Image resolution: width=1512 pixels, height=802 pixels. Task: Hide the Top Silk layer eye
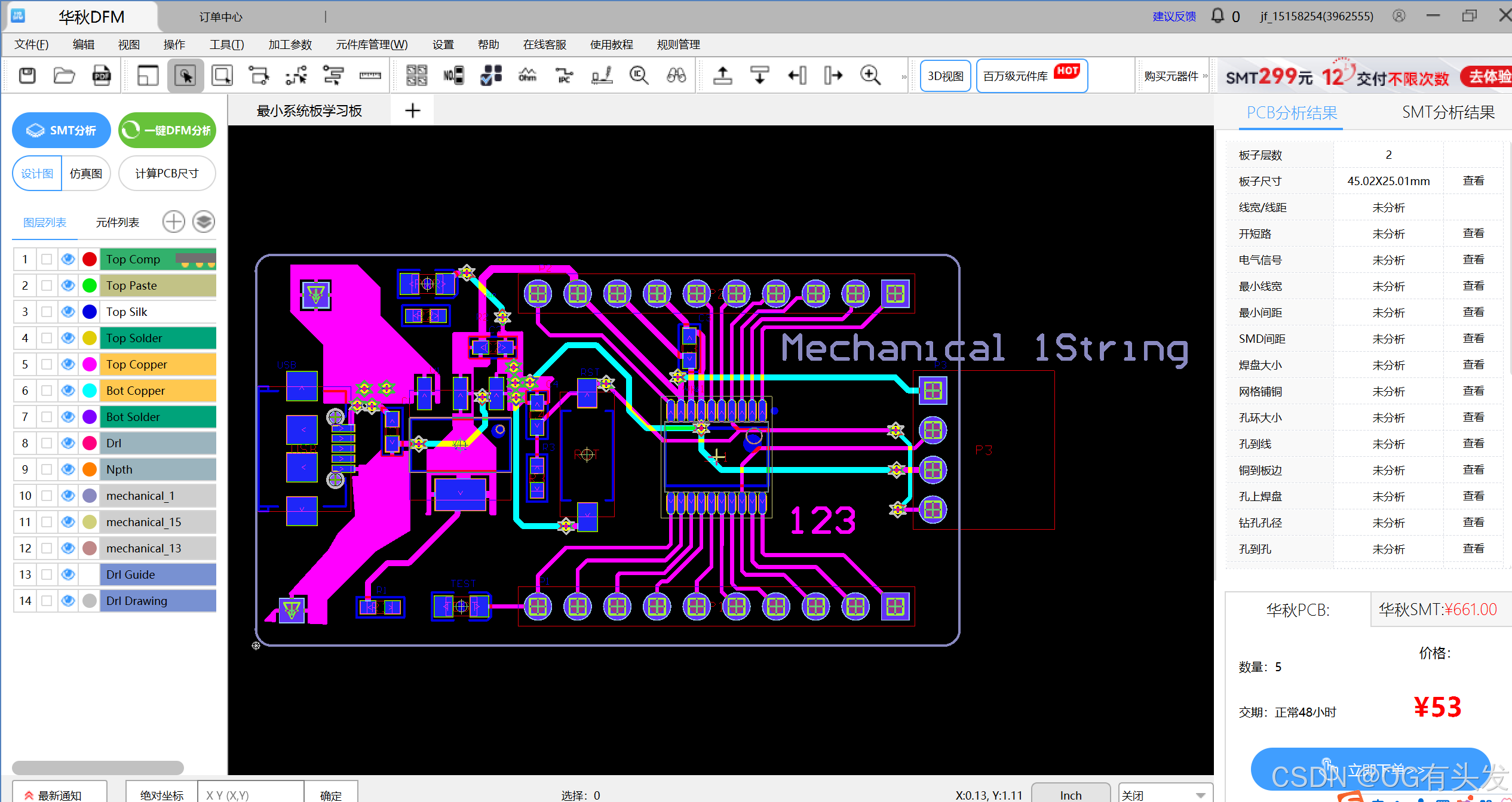click(68, 312)
